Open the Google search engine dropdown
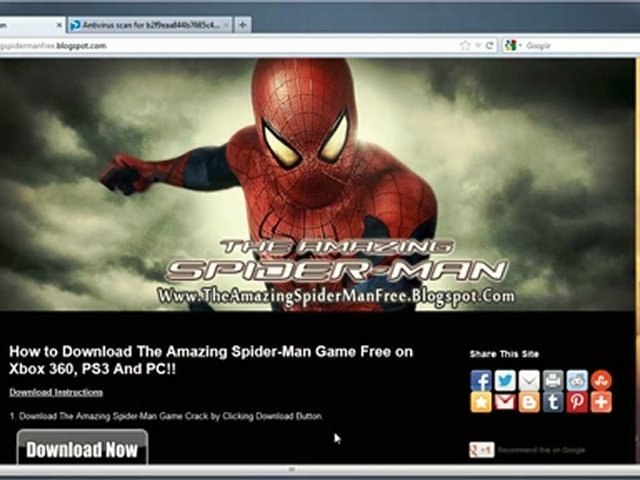This screenshot has height=480, width=640. [x=513, y=45]
